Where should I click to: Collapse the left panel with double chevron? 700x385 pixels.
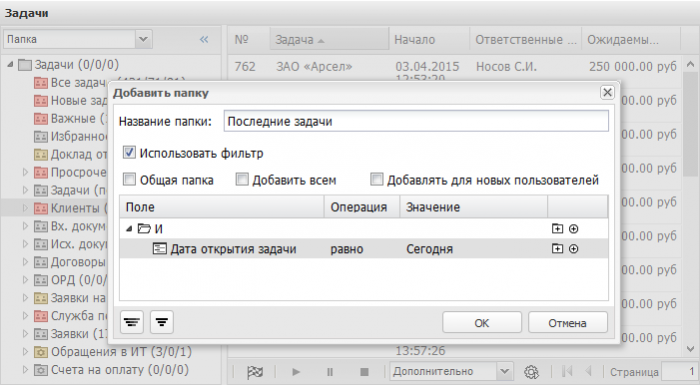click(x=204, y=39)
